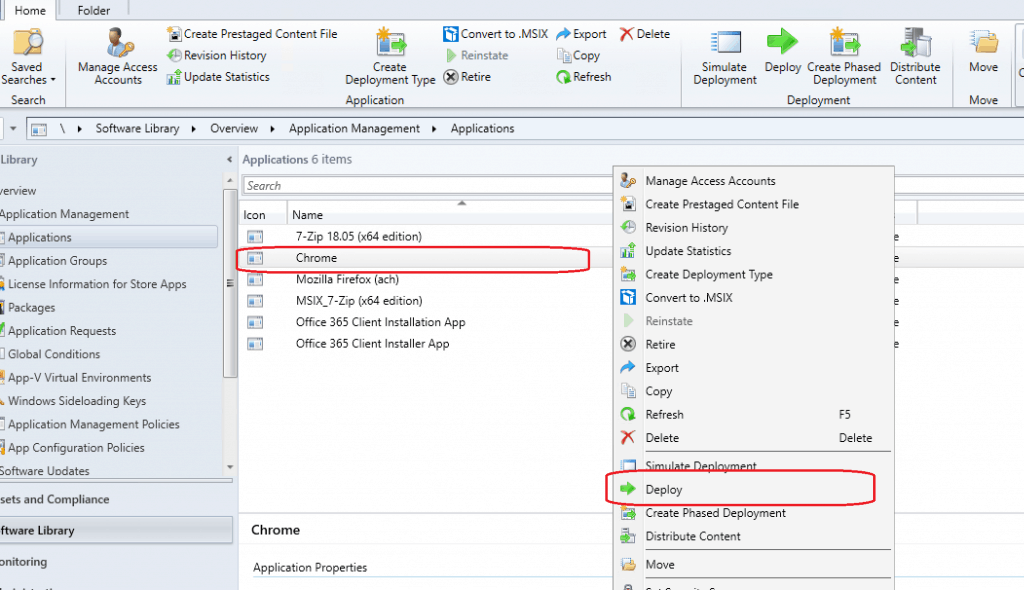Image resolution: width=1024 pixels, height=590 pixels.
Task: Select 7-Zip 18.05 (x64 edition) application
Action: coord(359,237)
